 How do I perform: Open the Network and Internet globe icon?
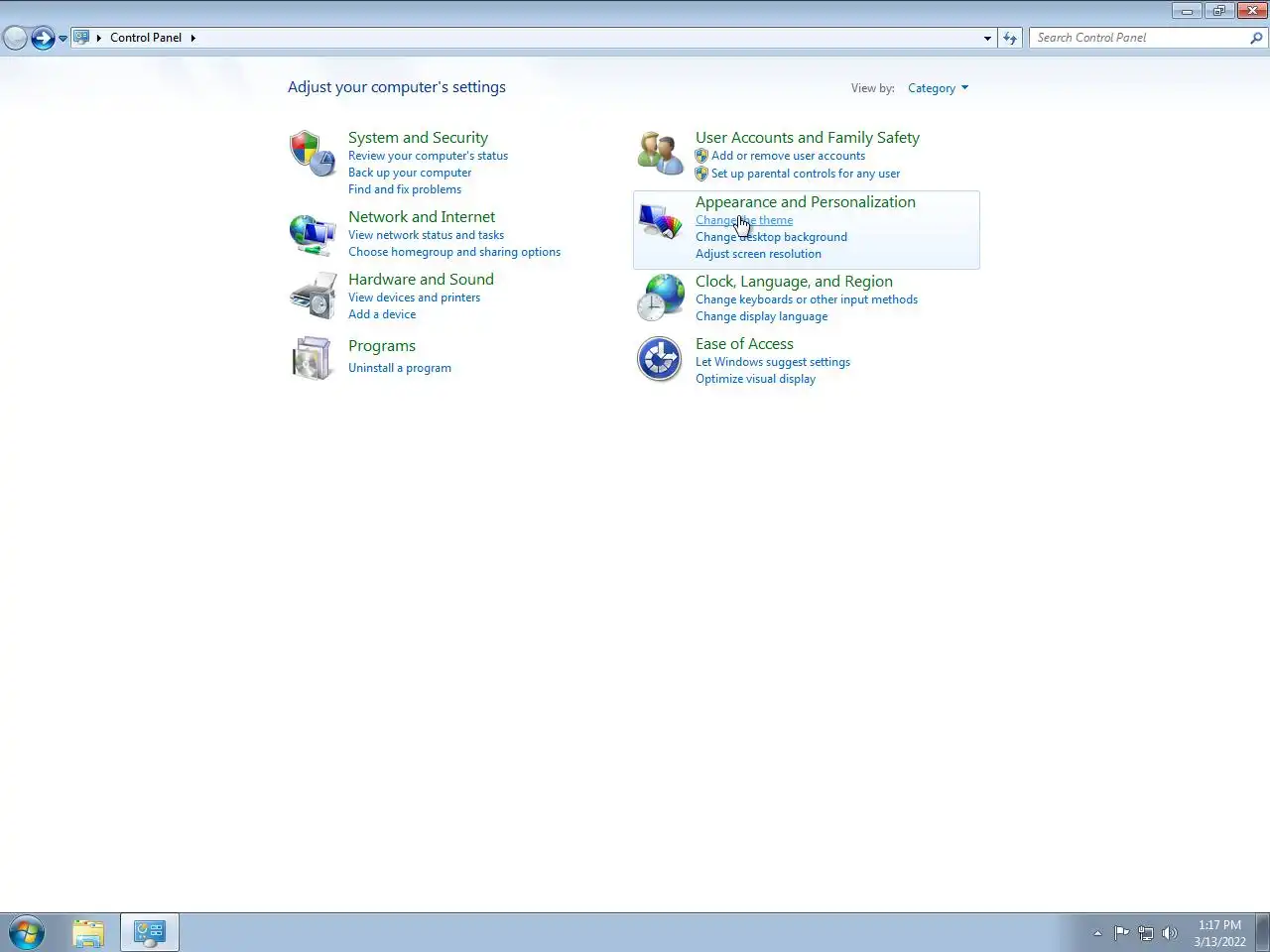pyautogui.click(x=313, y=234)
